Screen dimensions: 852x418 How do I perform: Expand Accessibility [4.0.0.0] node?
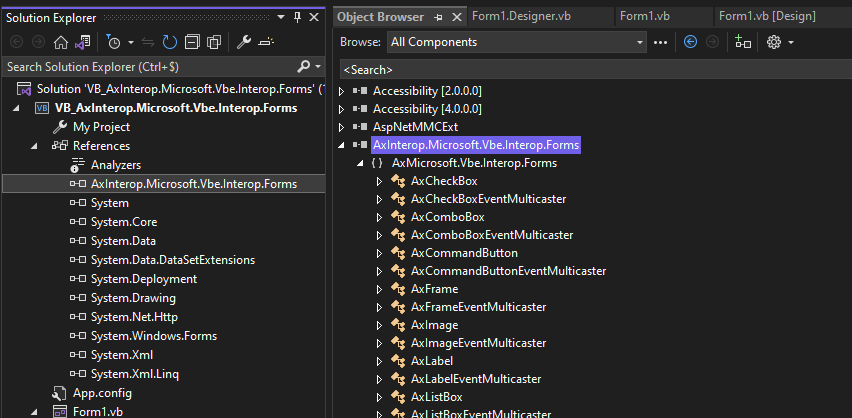click(341, 109)
